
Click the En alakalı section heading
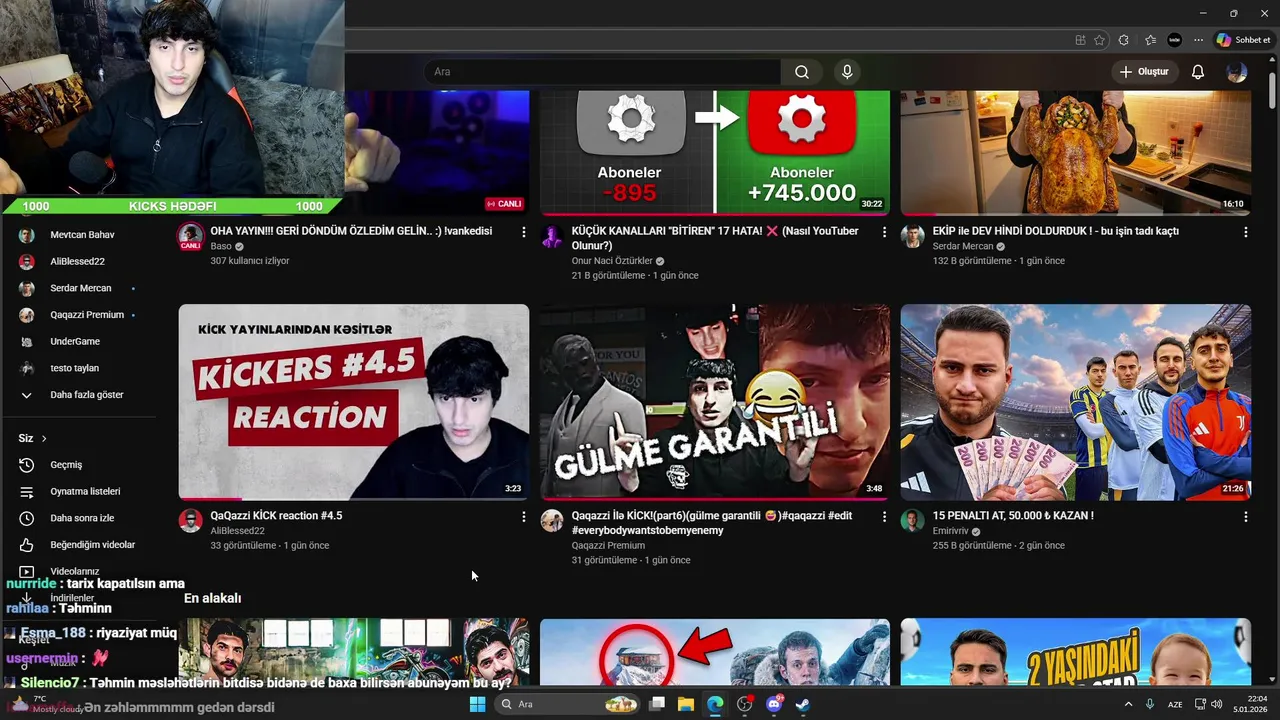pyautogui.click(x=212, y=598)
